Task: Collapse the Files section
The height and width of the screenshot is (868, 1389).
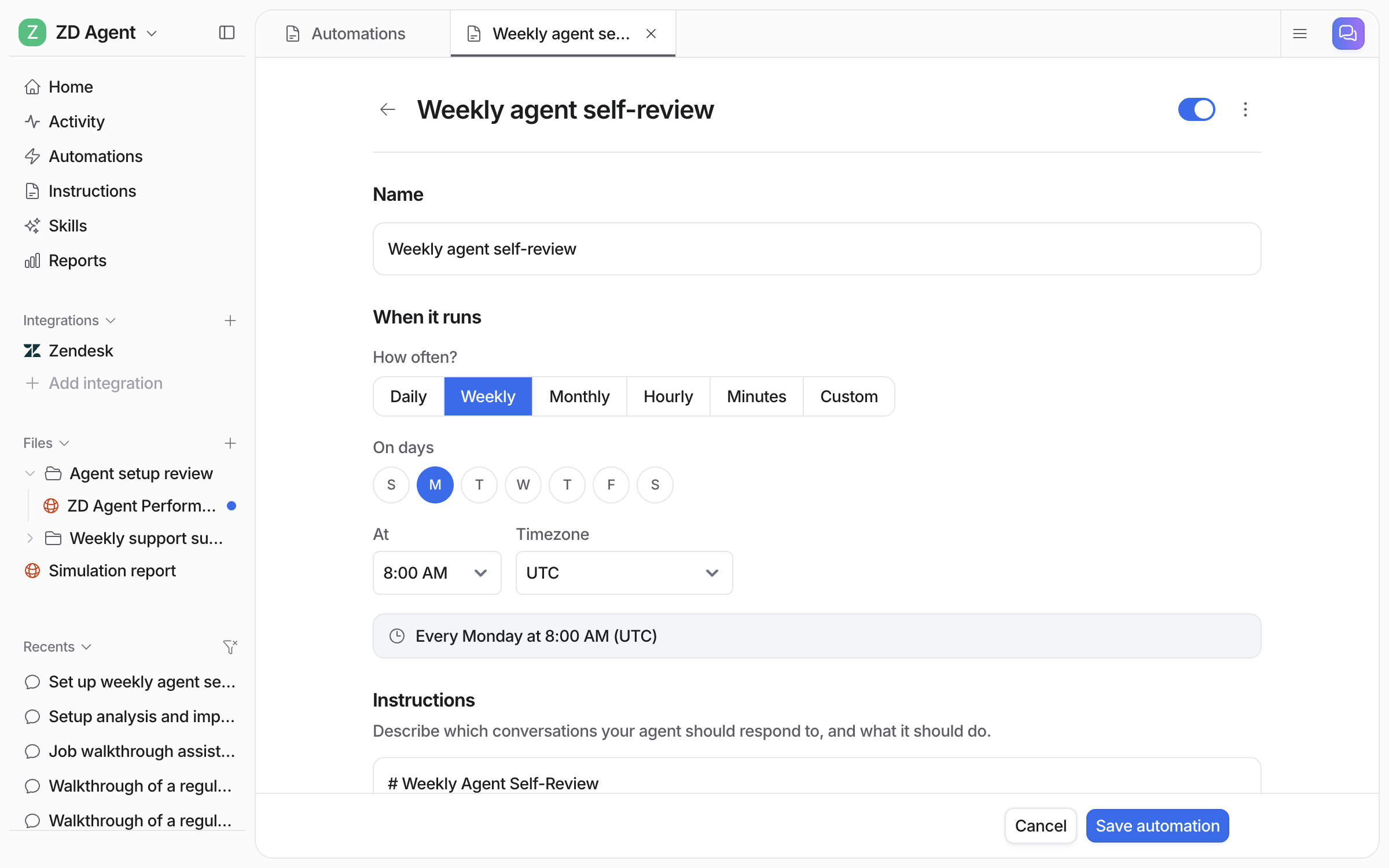Action: [x=46, y=443]
